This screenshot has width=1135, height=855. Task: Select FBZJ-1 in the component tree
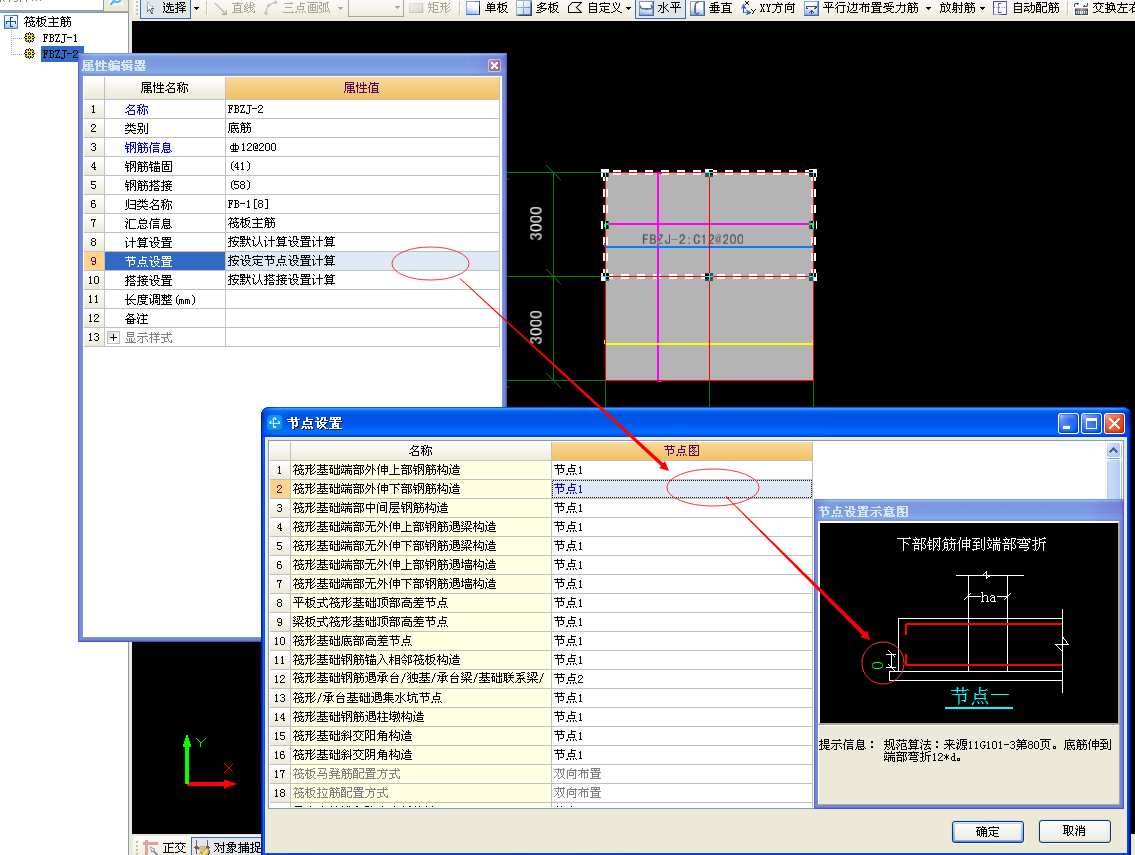click(60, 38)
